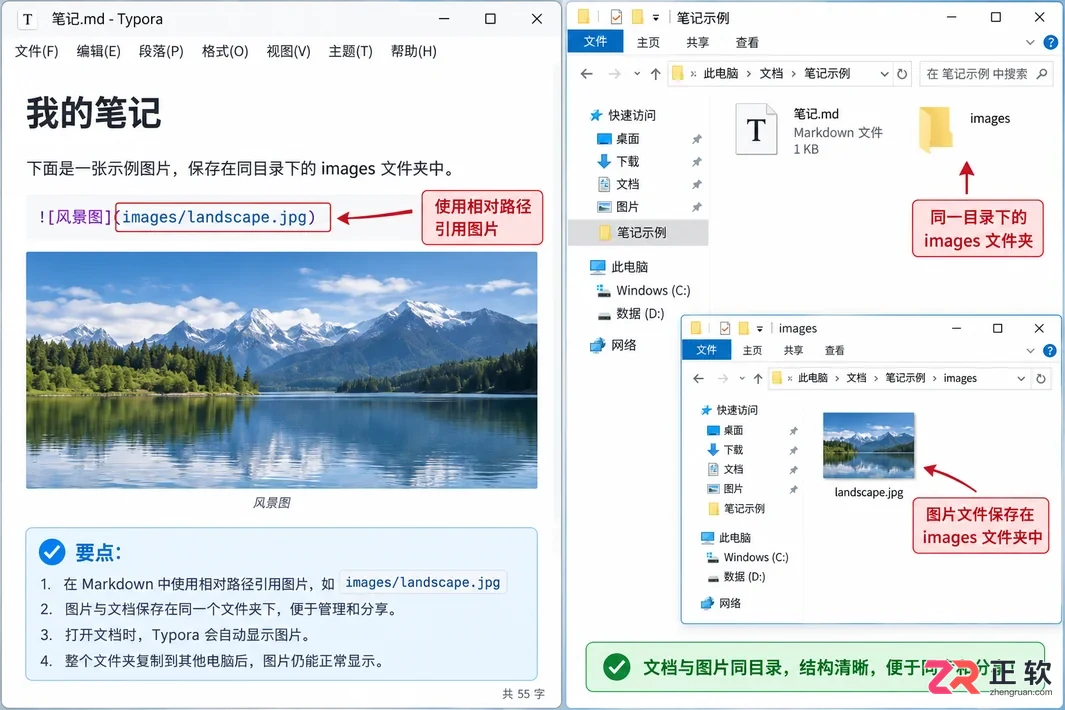
Task: Expand address bar dropdown in 笔记示例 window
Action: 884,74
